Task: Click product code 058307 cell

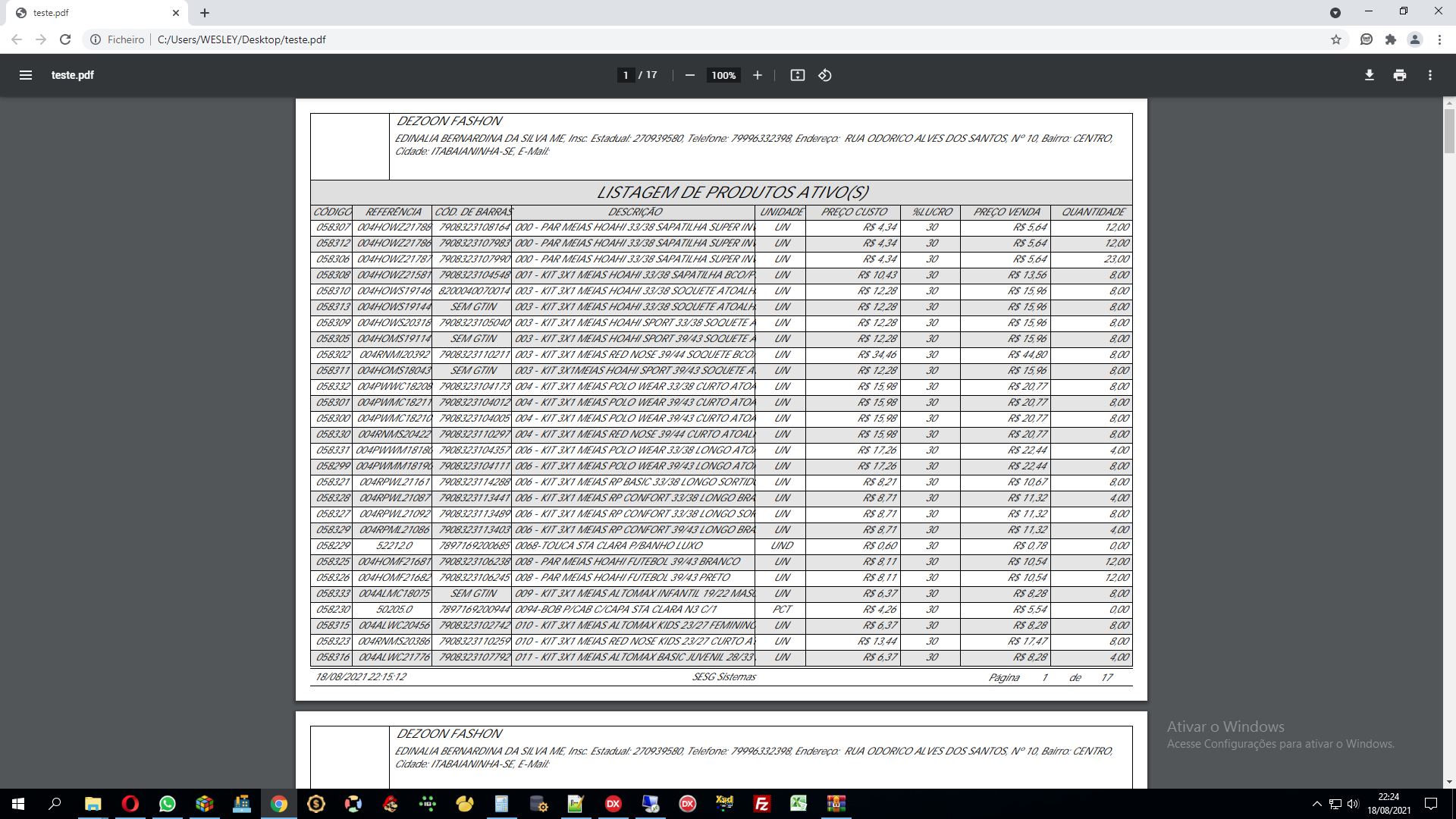Action: (333, 227)
